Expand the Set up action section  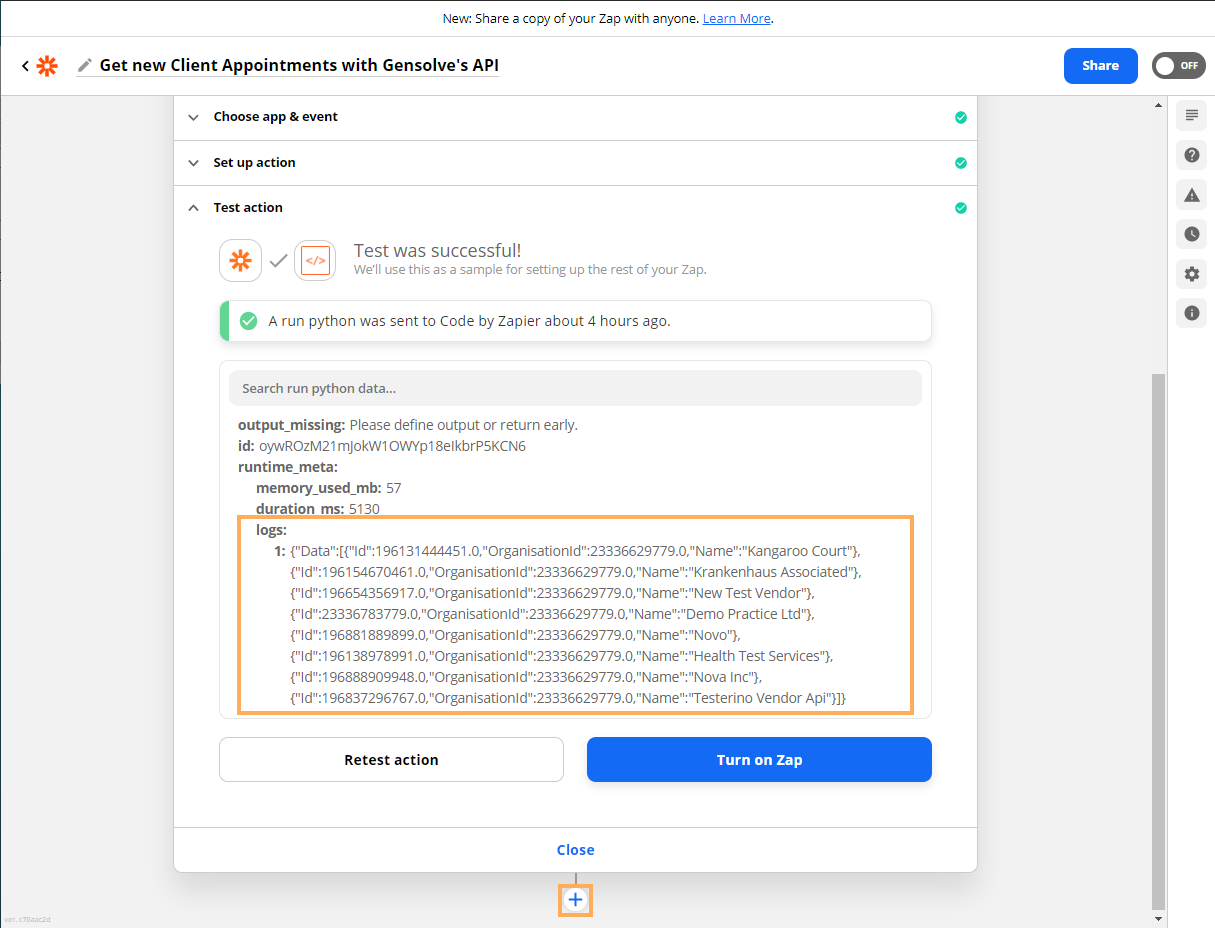tap(575, 163)
